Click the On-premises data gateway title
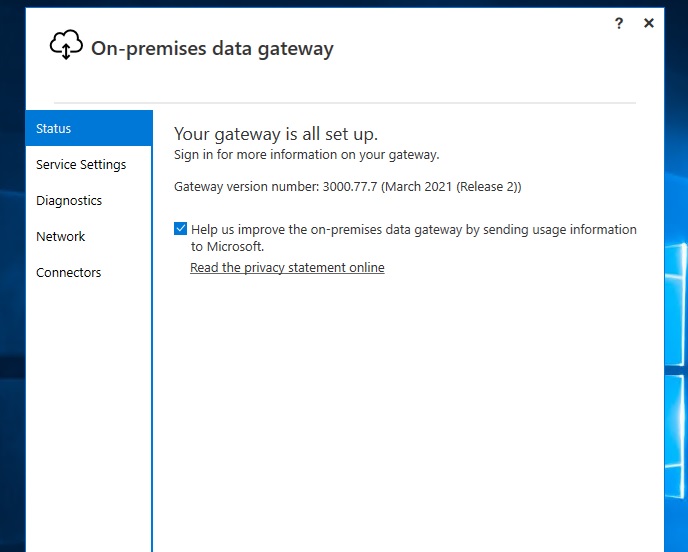This screenshot has height=552, width=688. (x=212, y=48)
